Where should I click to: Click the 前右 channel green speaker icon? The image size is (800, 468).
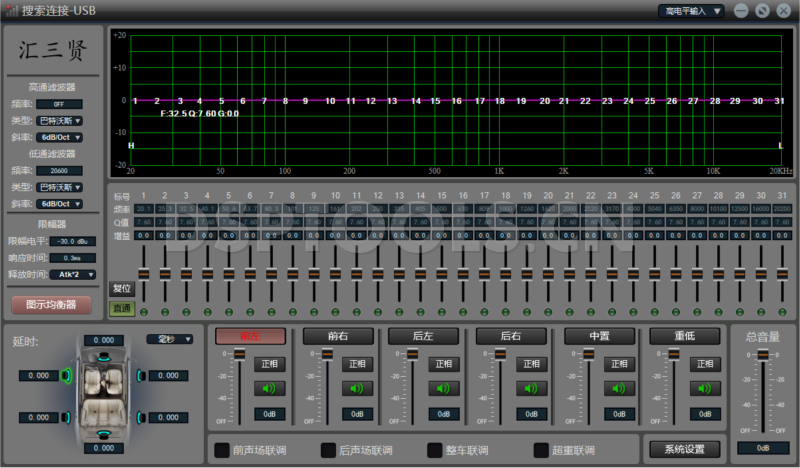pos(358,388)
